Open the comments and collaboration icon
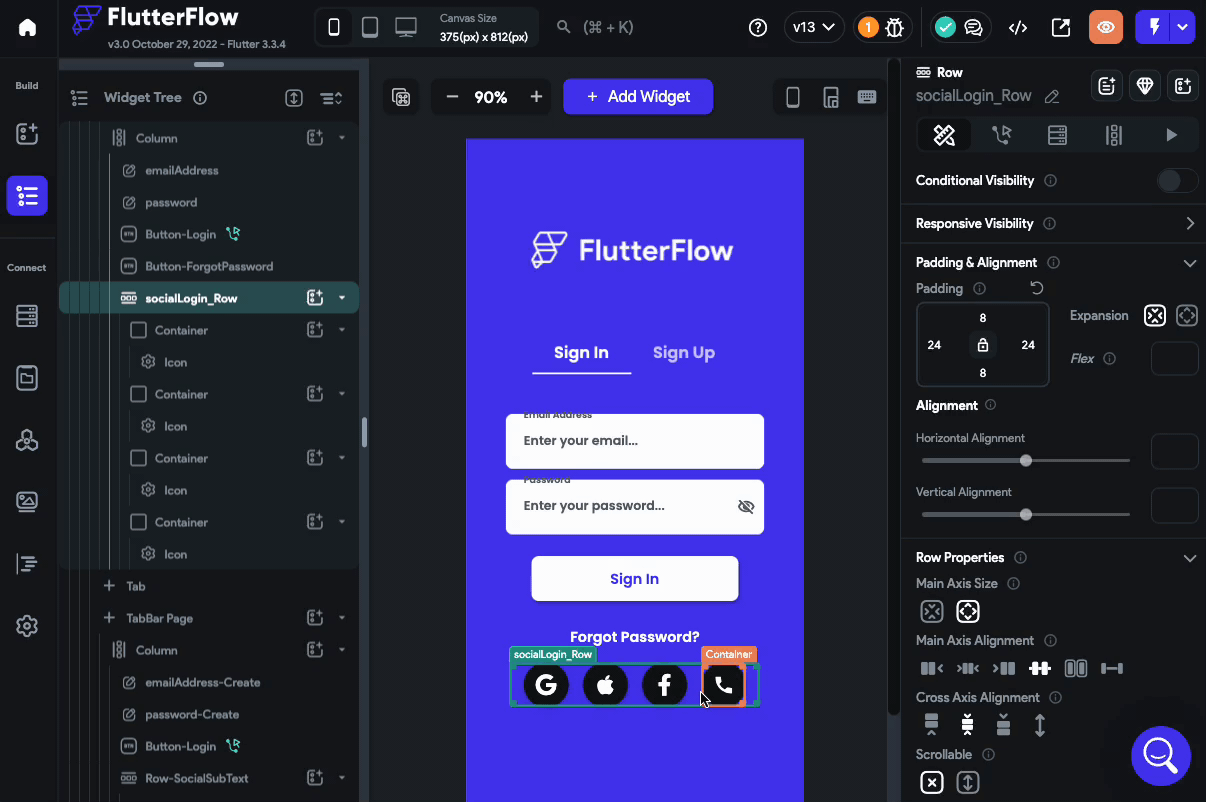The image size is (1206, 802). 973,28
